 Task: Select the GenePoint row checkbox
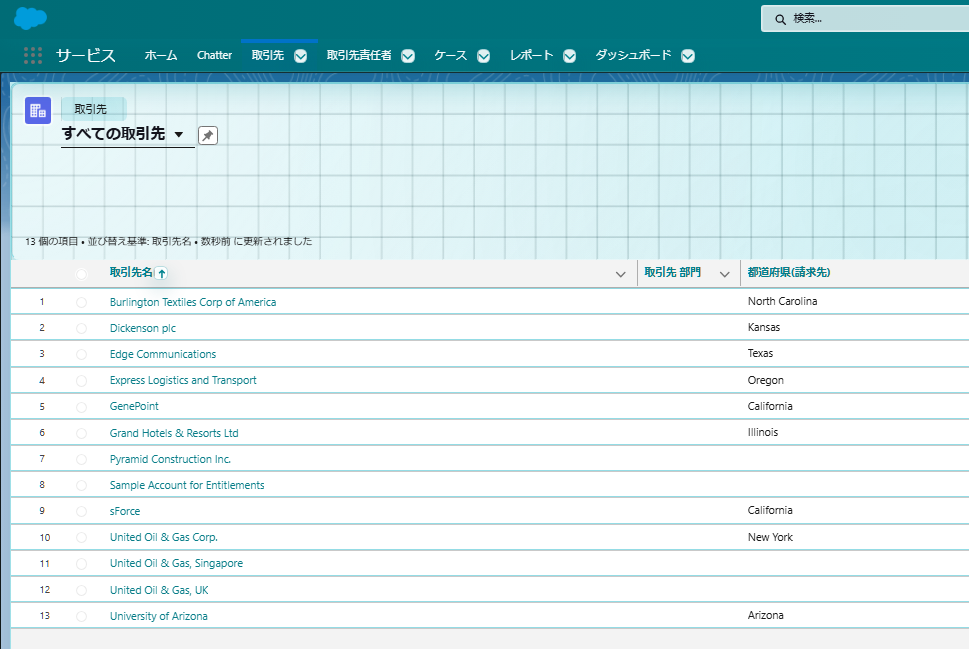pyautogui.click(x=81, y=407)
